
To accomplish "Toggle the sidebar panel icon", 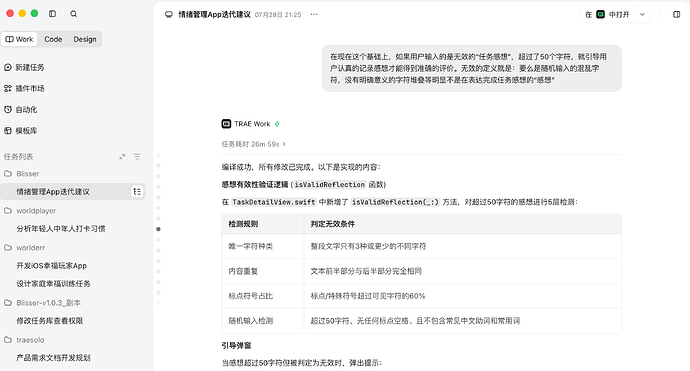I will pyautogui.click(x=52, y=14).
